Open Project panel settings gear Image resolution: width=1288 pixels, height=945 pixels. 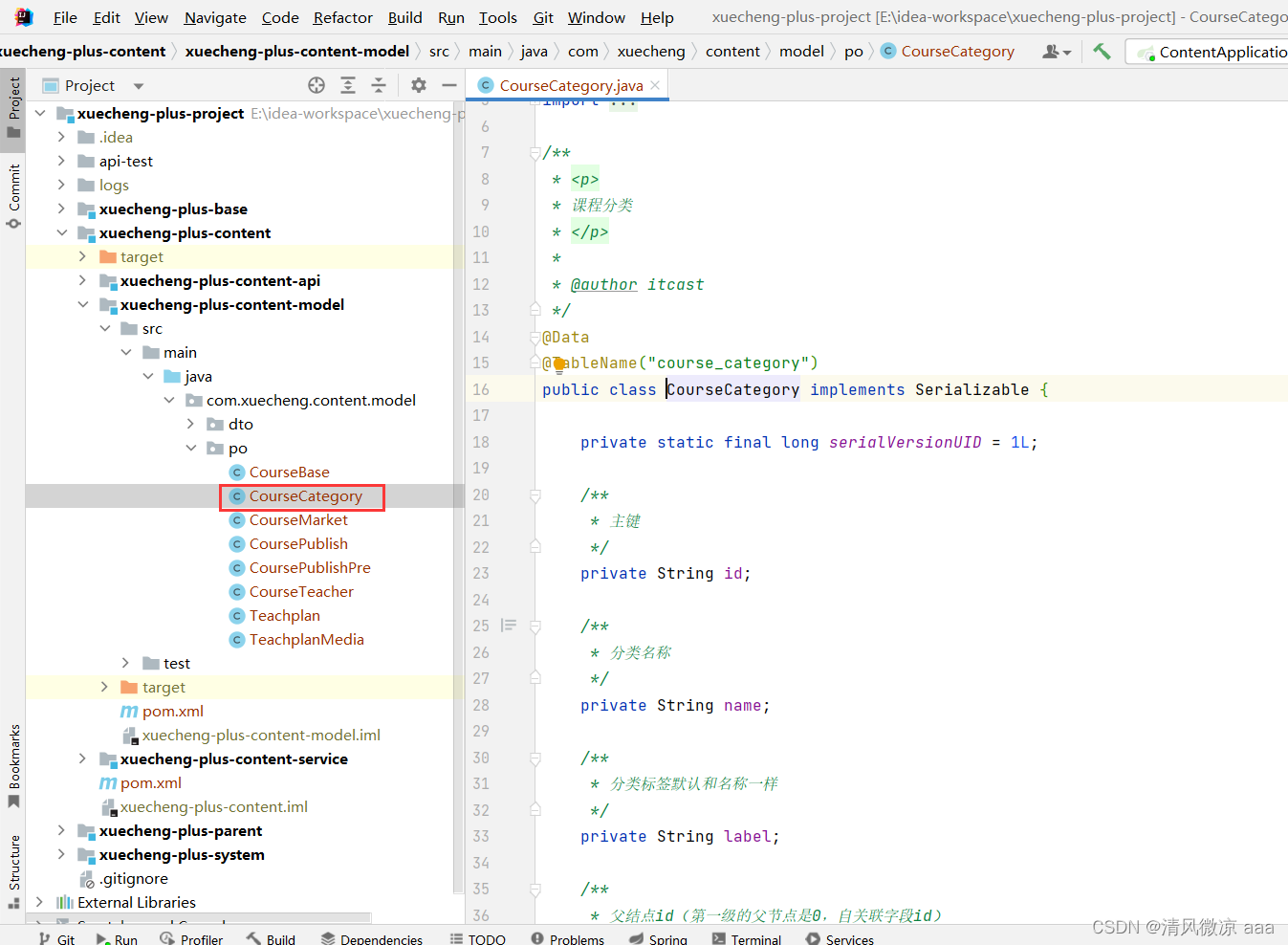[419, 85]
